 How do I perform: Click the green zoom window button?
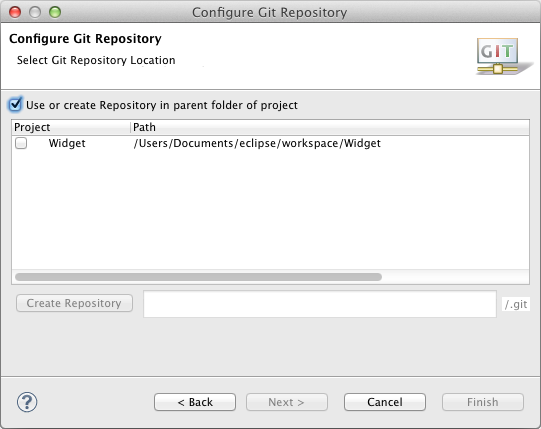click(55, 12)
